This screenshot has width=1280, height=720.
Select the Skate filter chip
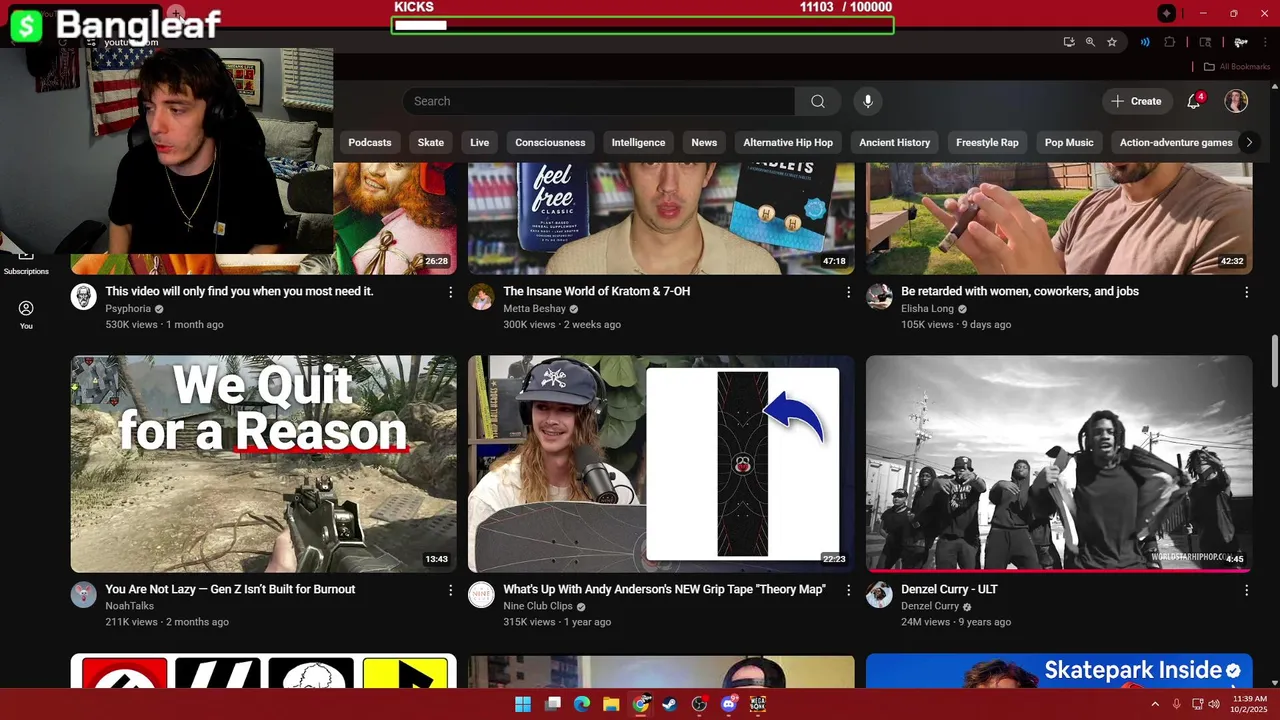(431, 142)
